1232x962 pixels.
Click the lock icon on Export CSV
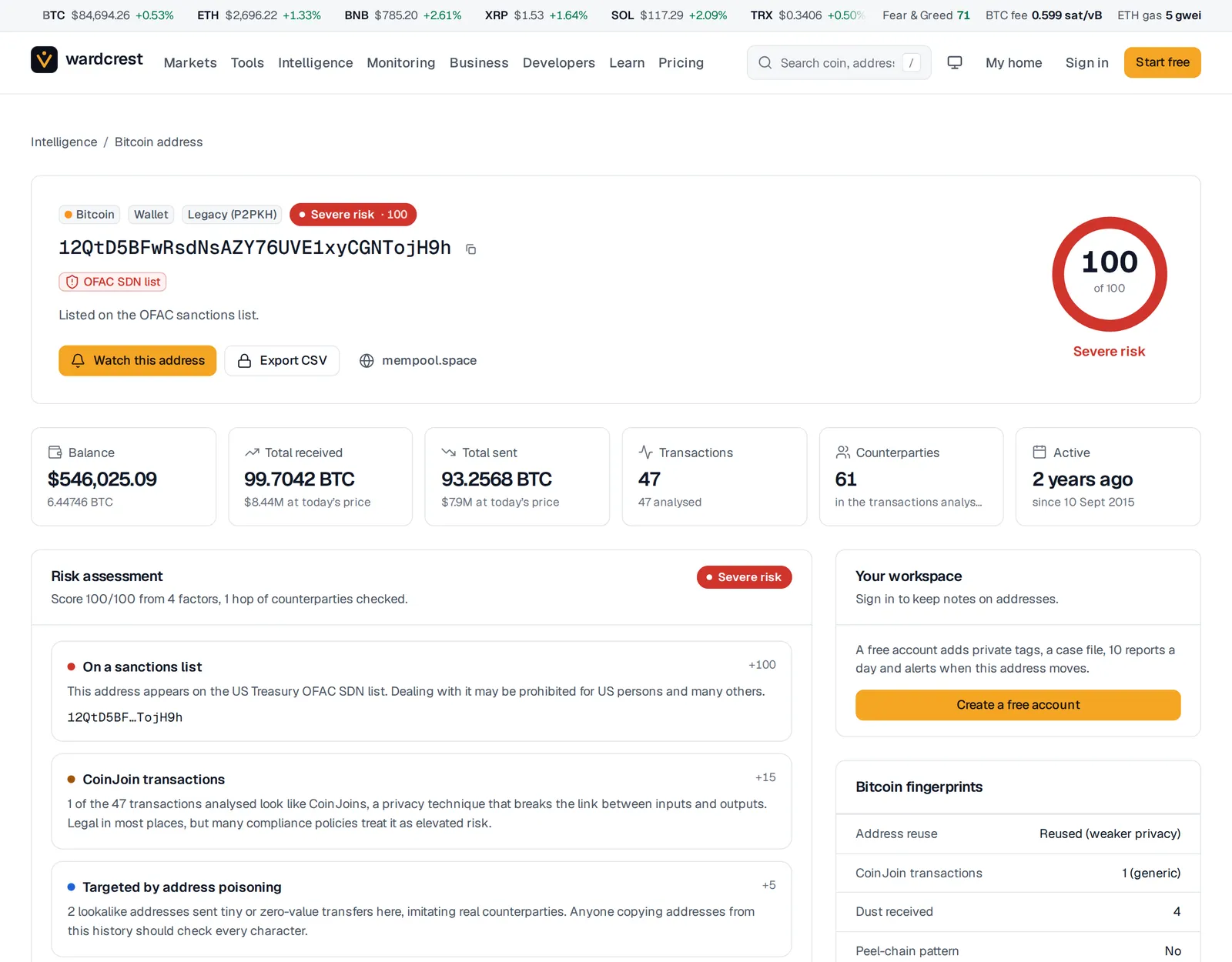click(244, 361)
